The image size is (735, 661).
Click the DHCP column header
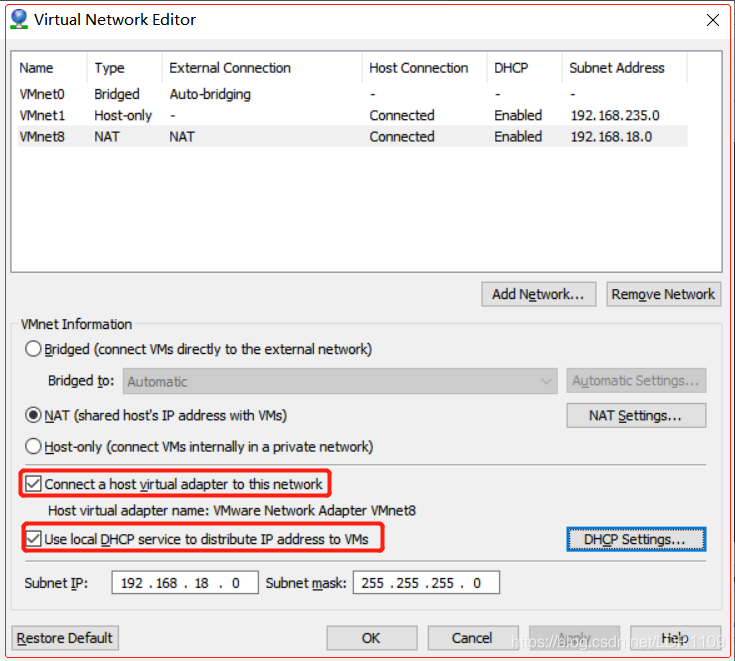[x=525, y=68]
